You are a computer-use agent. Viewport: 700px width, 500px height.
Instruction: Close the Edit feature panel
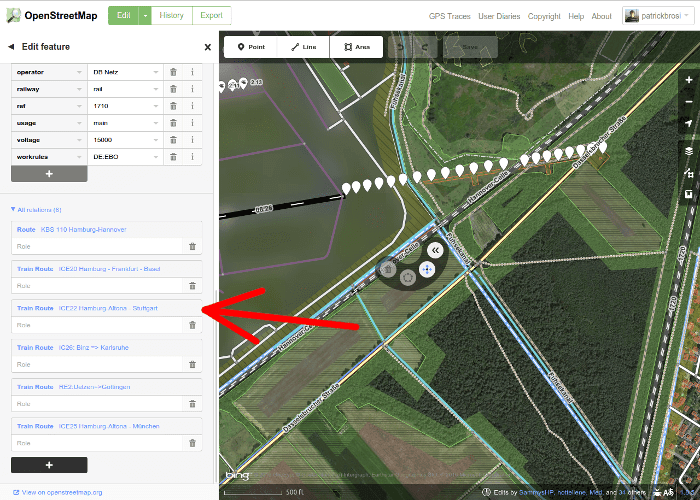207,47
